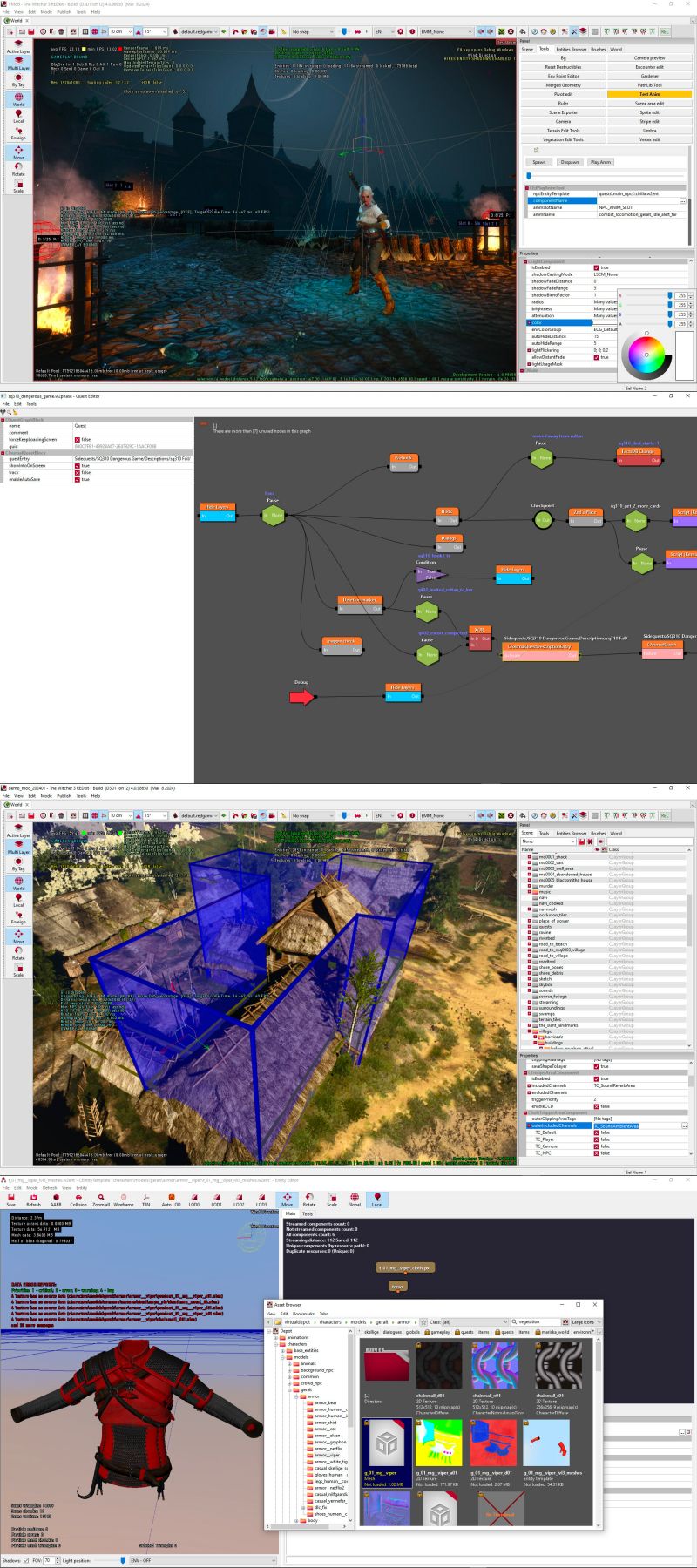Open Bookmarks menu in Asset Browser
The width and height of the screenshot is (697, 1568).
(x=303, y=1314)
